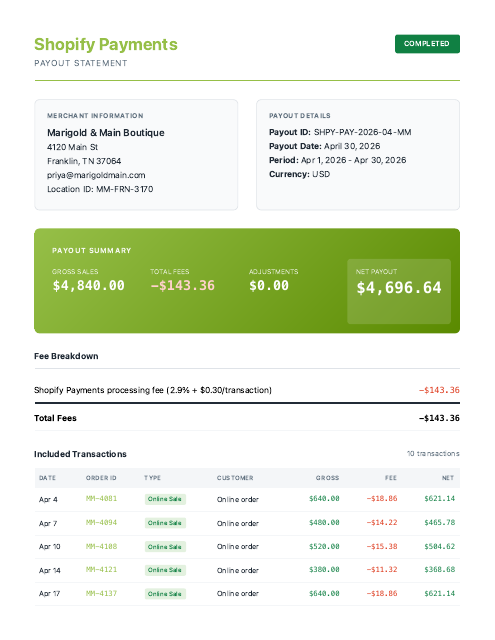Click the Apr 14 date cell
This screenshot has height=640, width=495.
(49, 570)
